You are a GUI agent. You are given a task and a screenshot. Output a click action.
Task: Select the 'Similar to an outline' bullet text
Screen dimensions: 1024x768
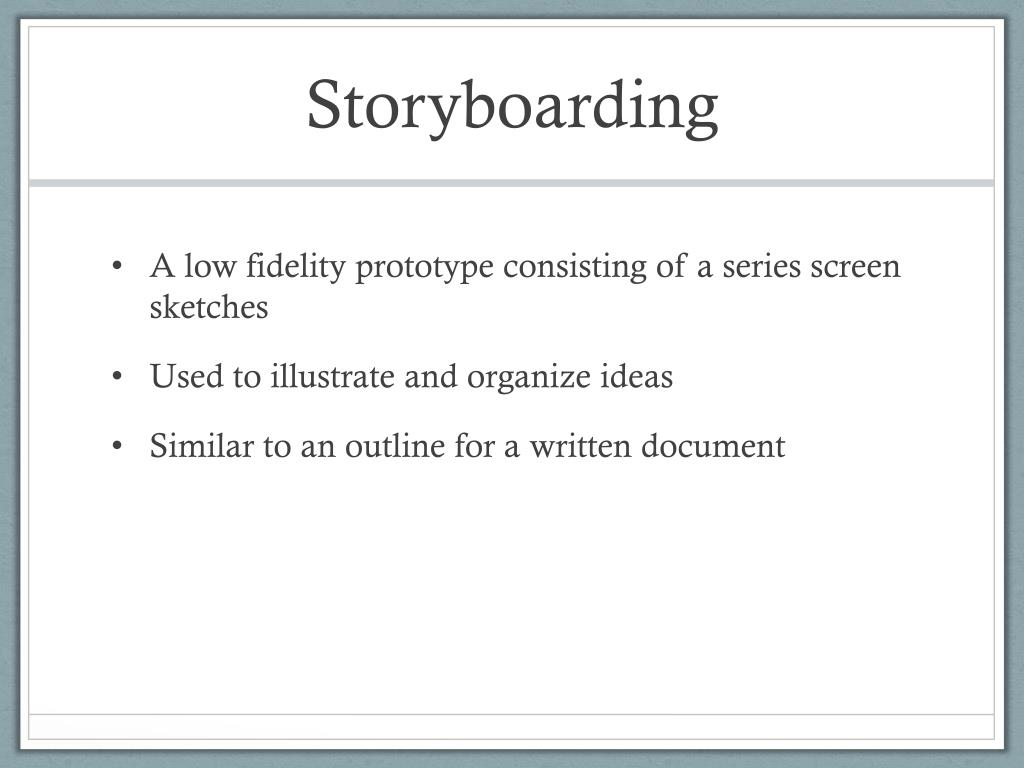coord(467,446)
